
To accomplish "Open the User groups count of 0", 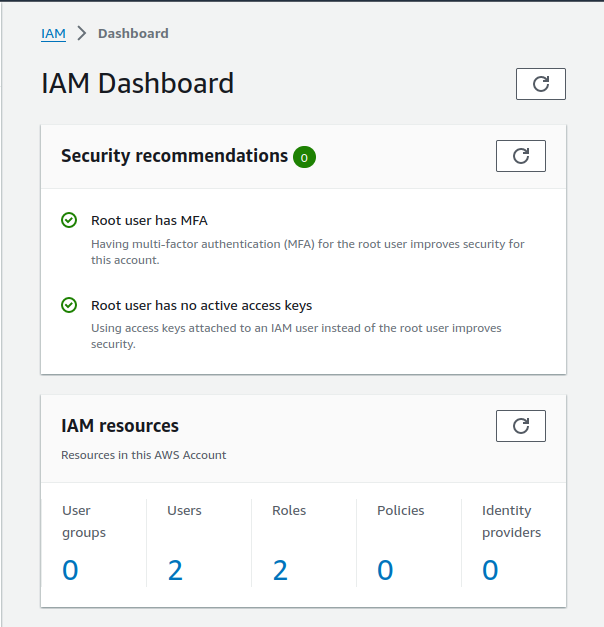I will point(70,570).
